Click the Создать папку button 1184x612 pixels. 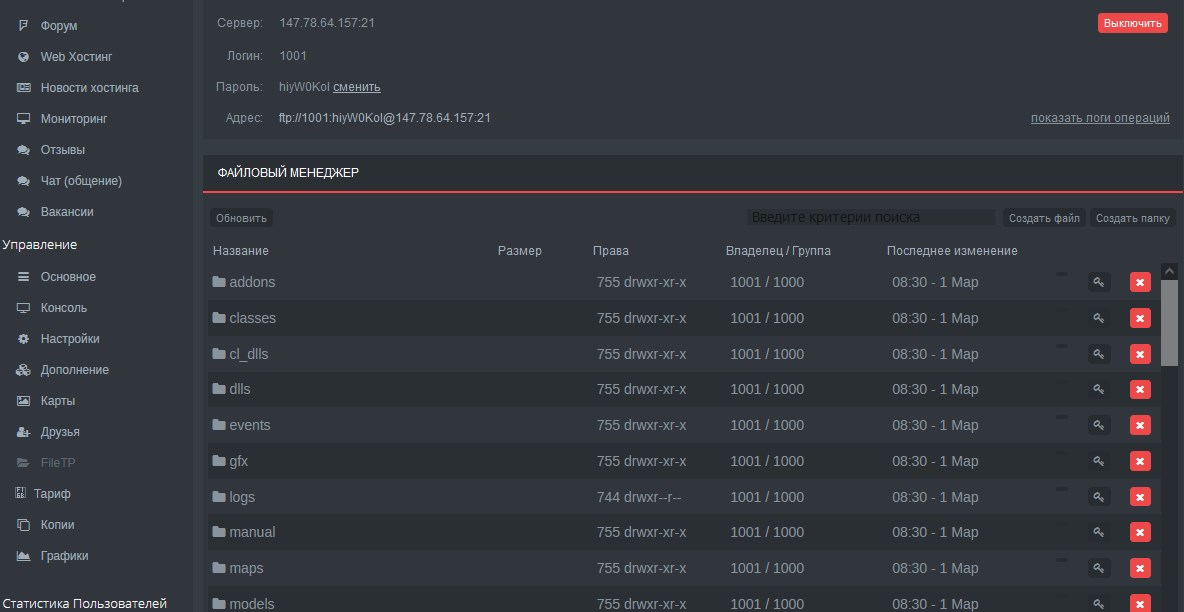pyautogui.click(x=1133, y=218)
